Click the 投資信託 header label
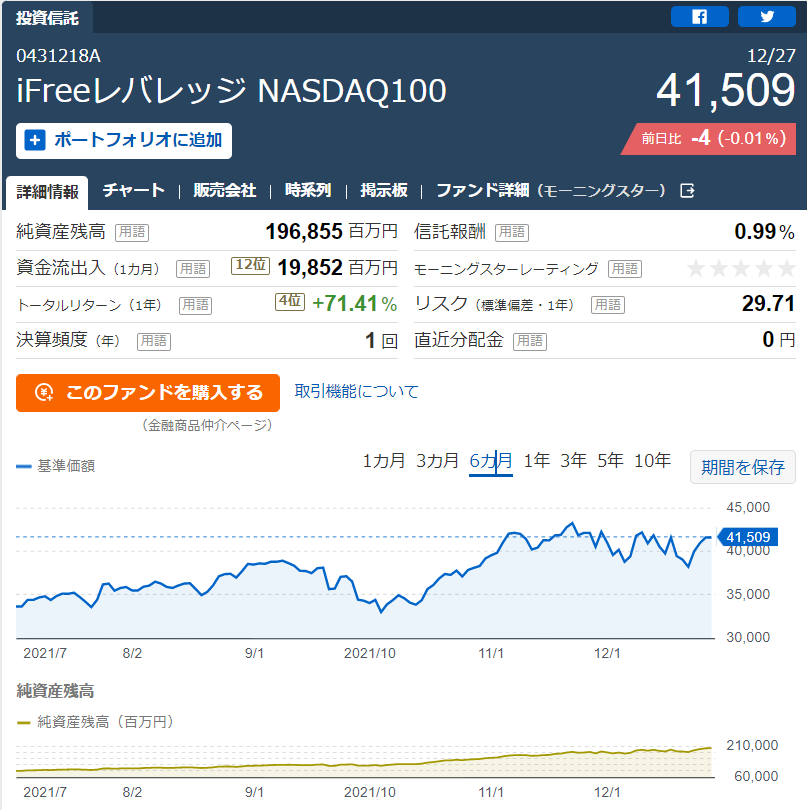 47,18
